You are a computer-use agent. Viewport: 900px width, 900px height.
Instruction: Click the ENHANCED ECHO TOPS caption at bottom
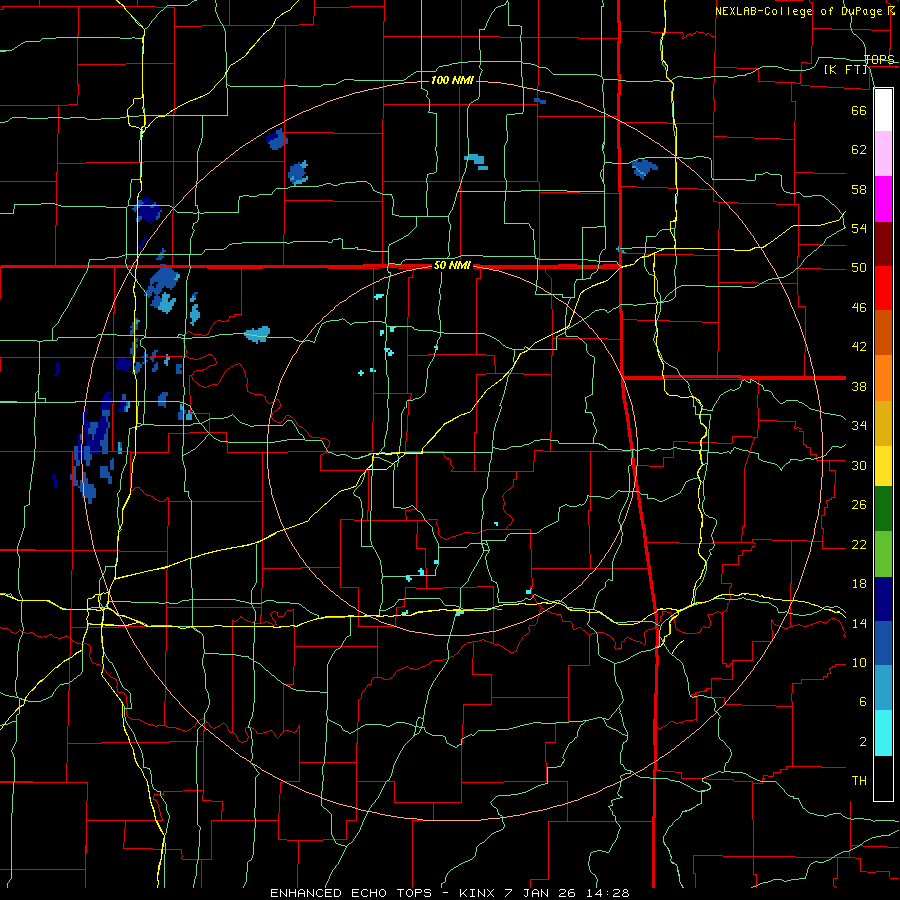[449, 893]
